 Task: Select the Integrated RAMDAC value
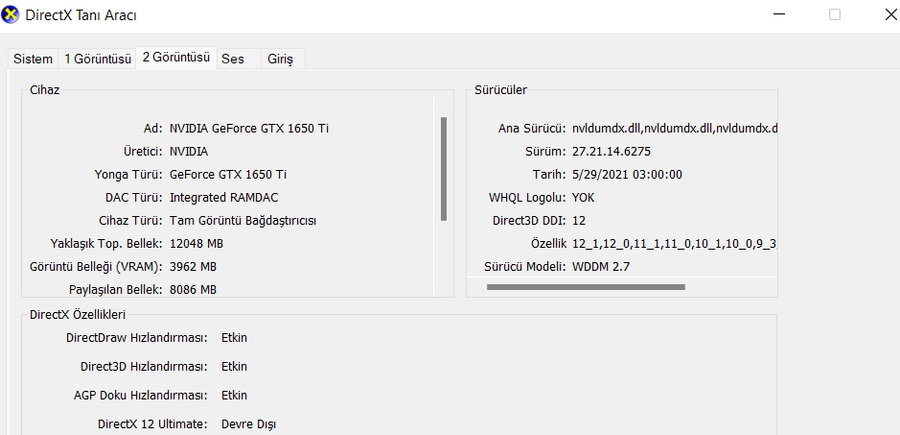[x=224, y=197]
